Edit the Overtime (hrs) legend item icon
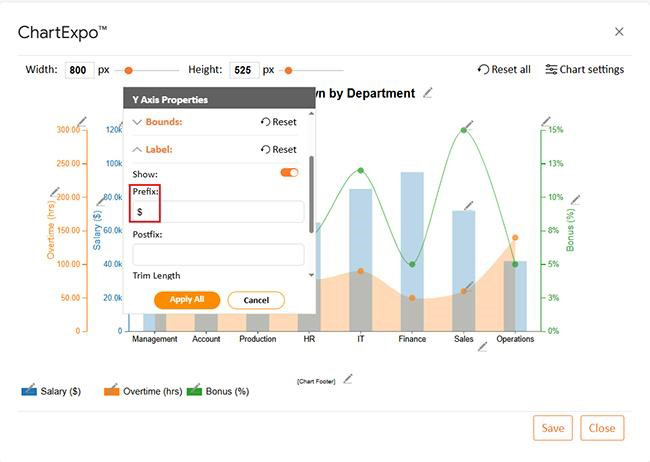The width and height of the screenshot is (650, 462). [x=111, y=390]
